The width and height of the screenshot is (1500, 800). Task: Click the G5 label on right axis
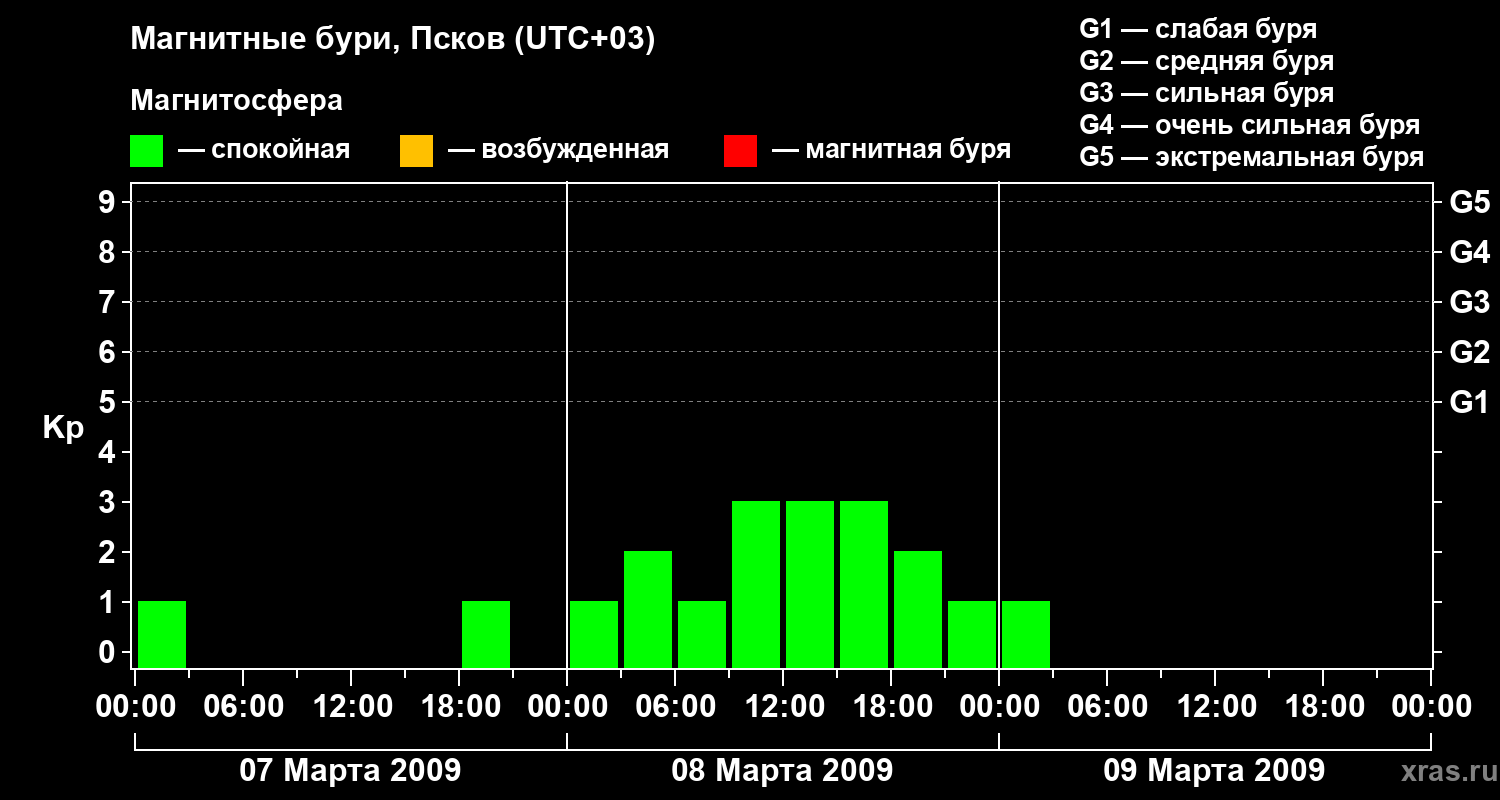pyautogui.click(x=1469, y=202)
